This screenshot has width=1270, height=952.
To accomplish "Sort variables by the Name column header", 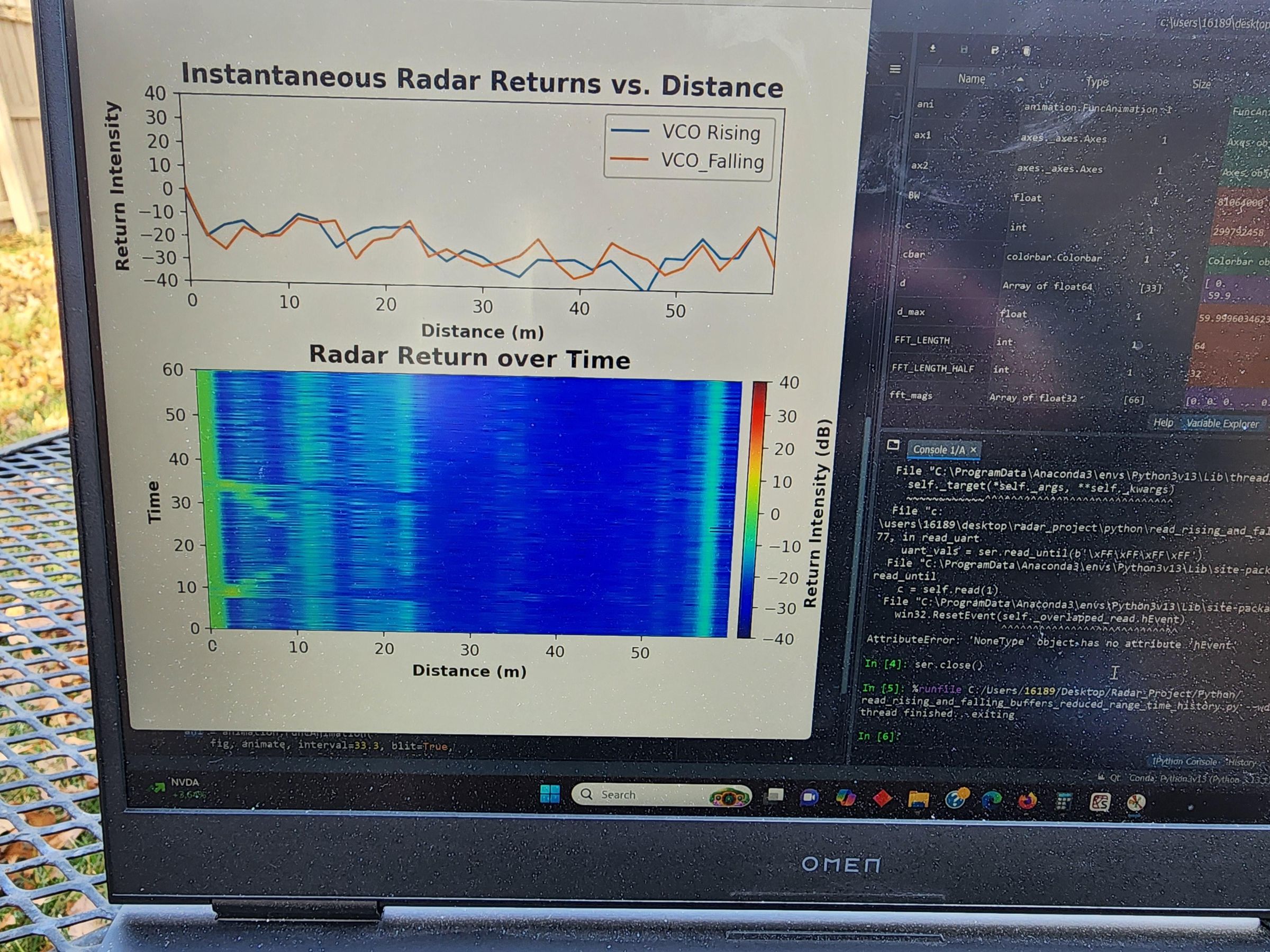I will coord(972,79).
